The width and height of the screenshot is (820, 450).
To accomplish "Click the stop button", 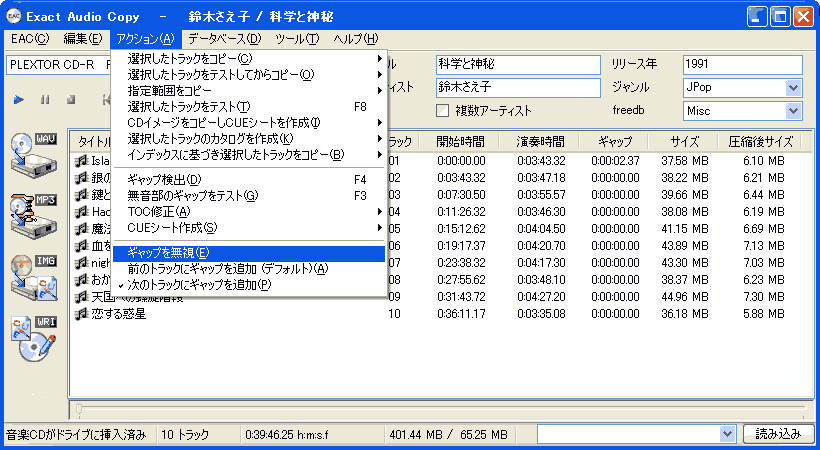I will pos(71,99).
